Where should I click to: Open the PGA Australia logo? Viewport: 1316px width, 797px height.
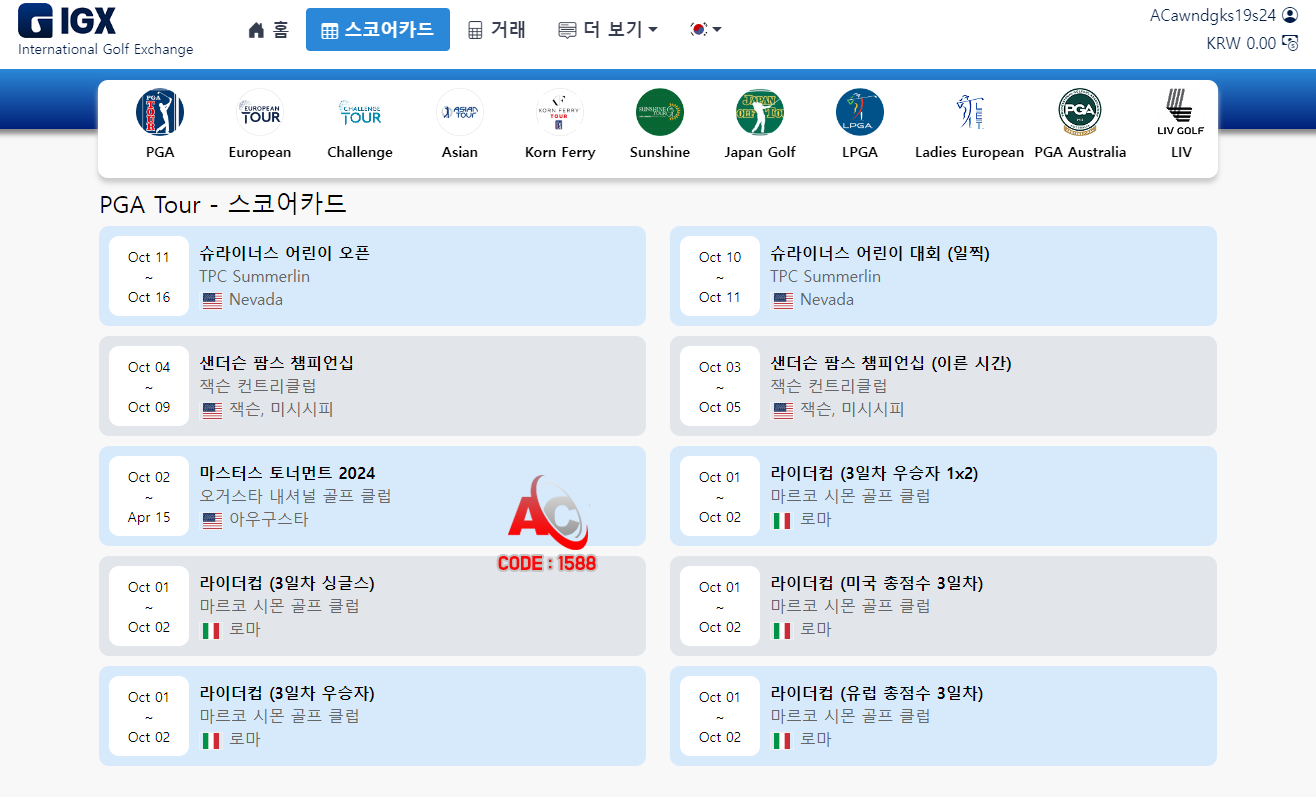1080,112
